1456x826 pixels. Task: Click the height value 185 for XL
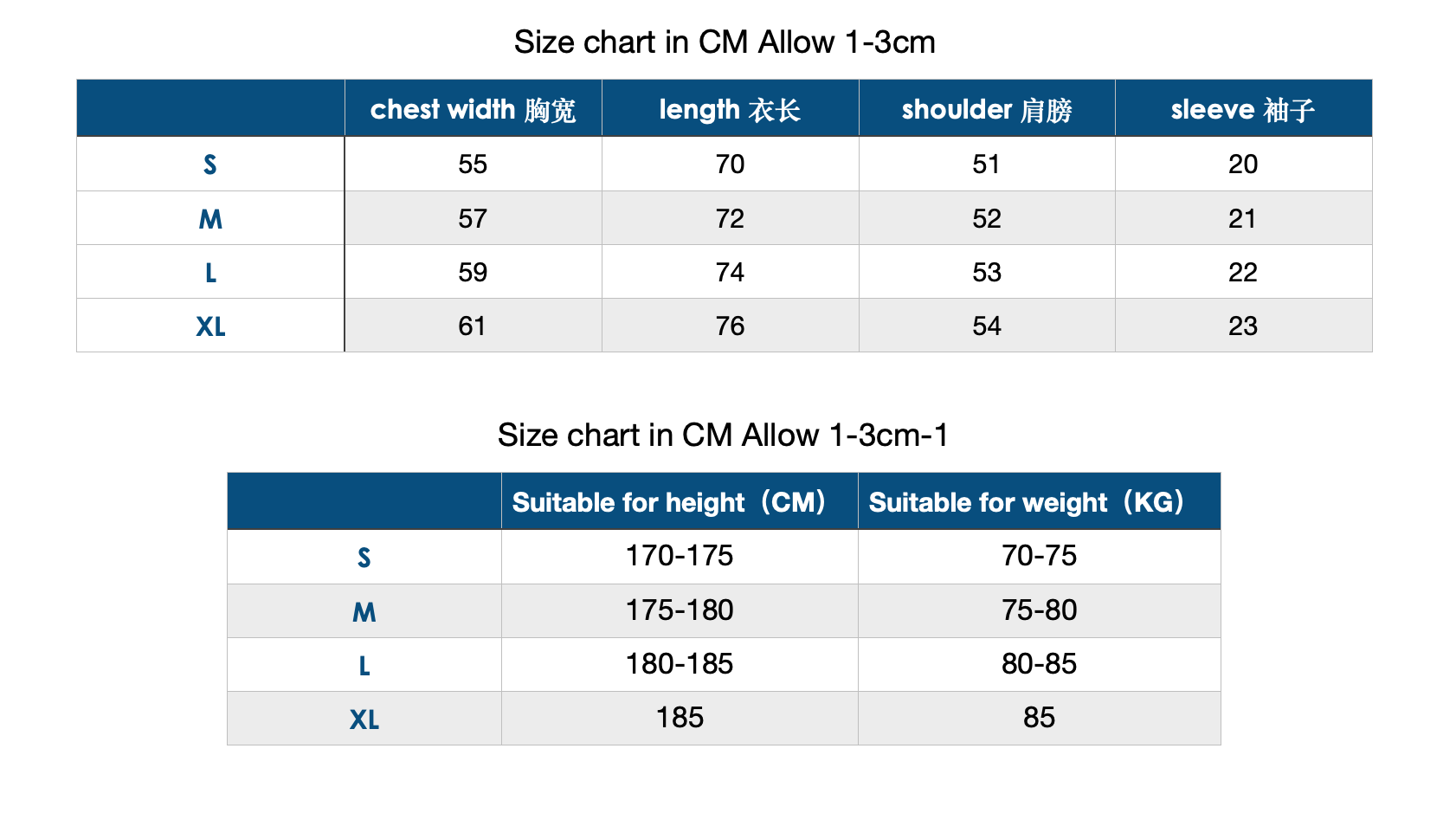coord(680,718)
